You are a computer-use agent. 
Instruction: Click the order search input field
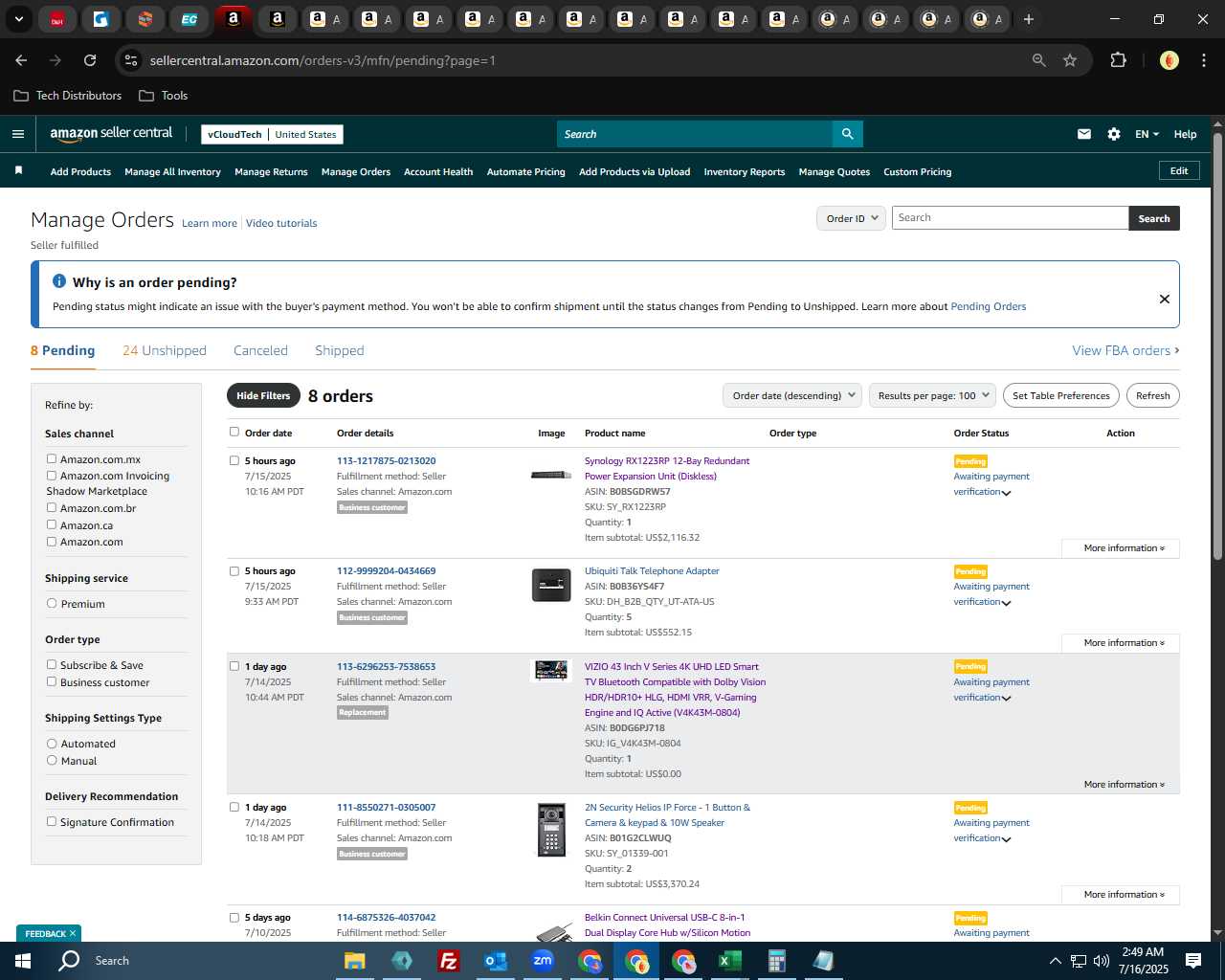pos(1010,218)
